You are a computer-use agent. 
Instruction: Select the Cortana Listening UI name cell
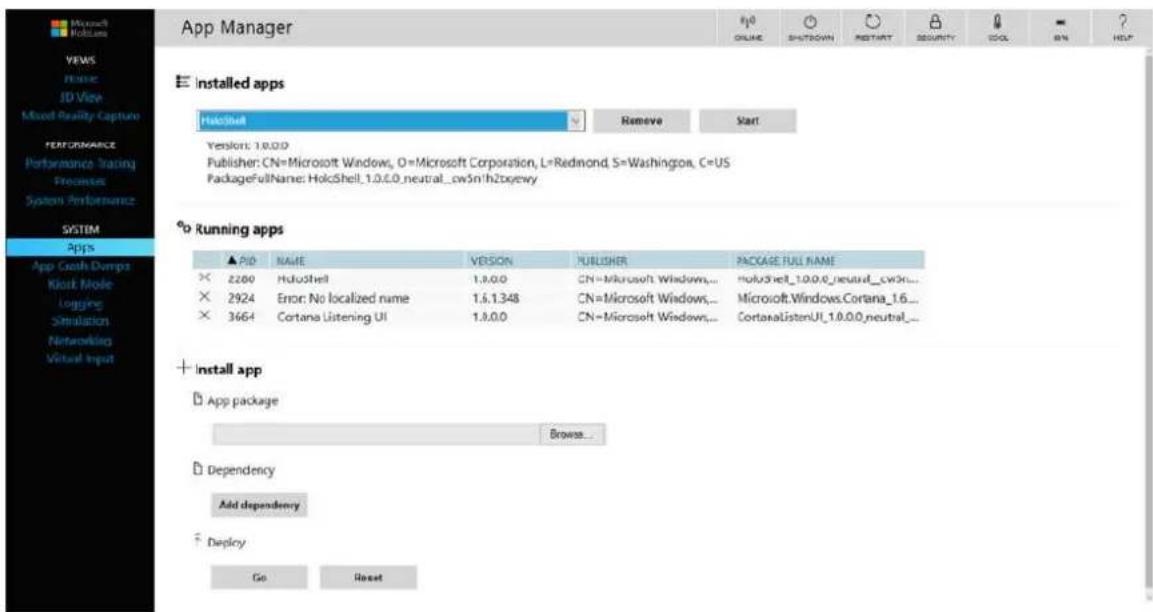point(332,316)
